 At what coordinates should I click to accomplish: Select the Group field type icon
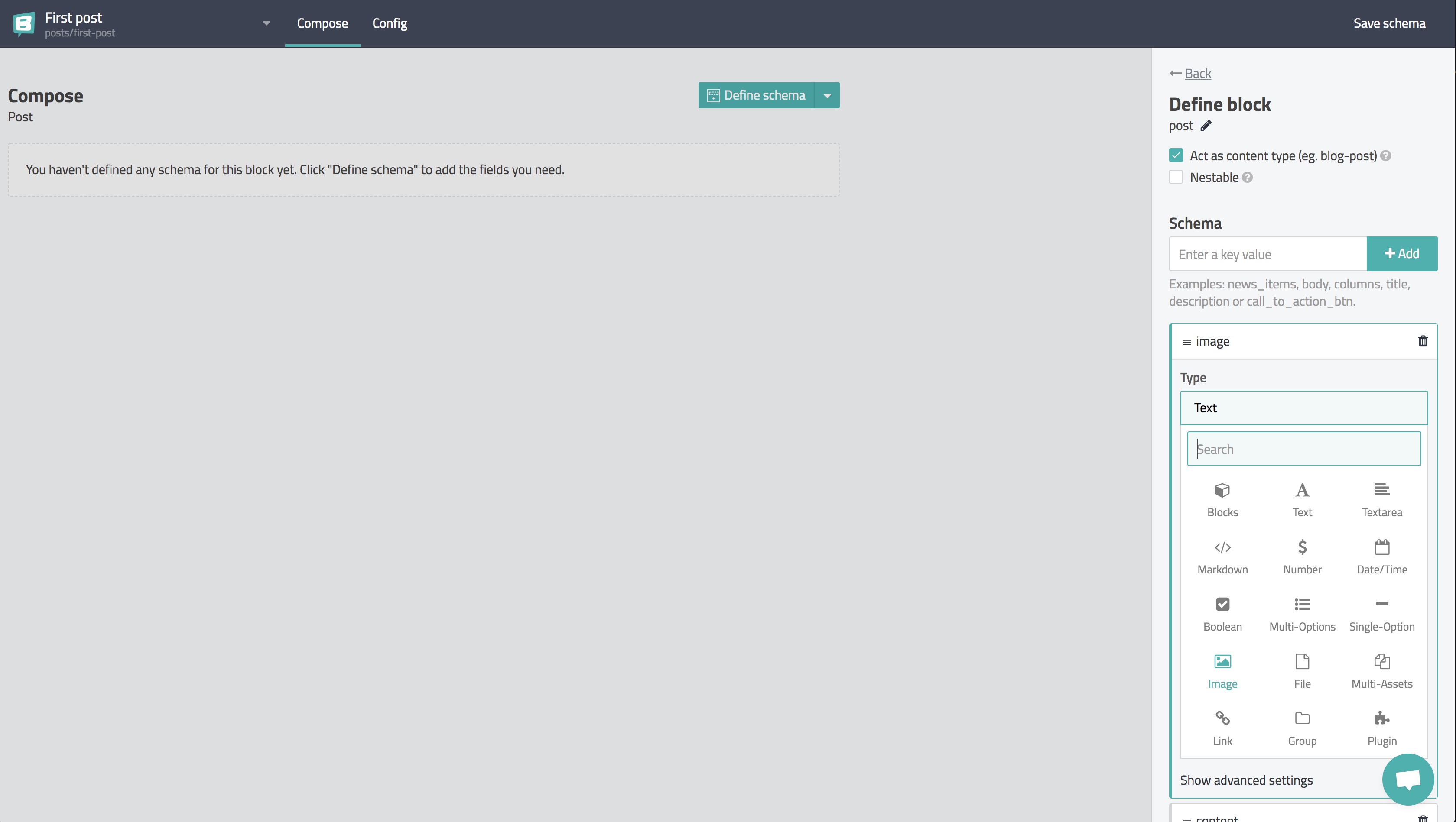pyautogui.click(x=1302, y=719)
